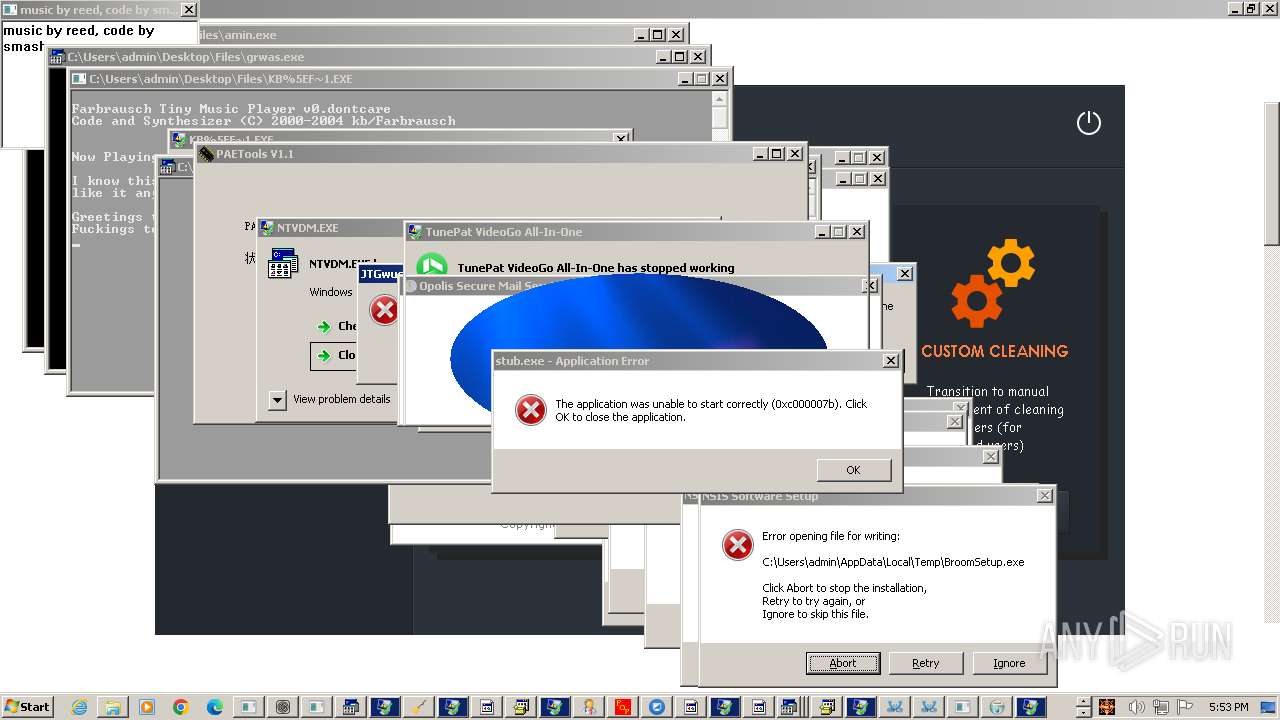
Task: Click the CUSTOM CLEANING heading text
Action: (994, 351)
